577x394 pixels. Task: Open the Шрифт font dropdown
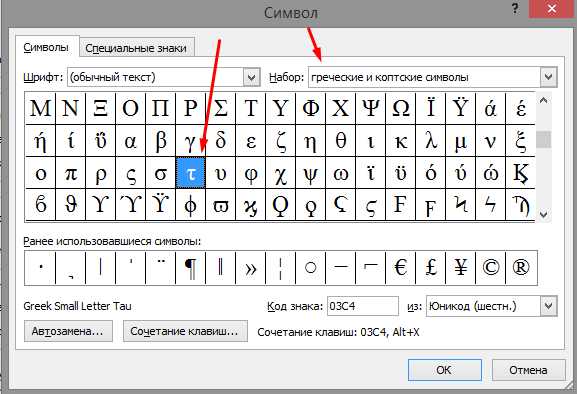click(x=252, y=78)
